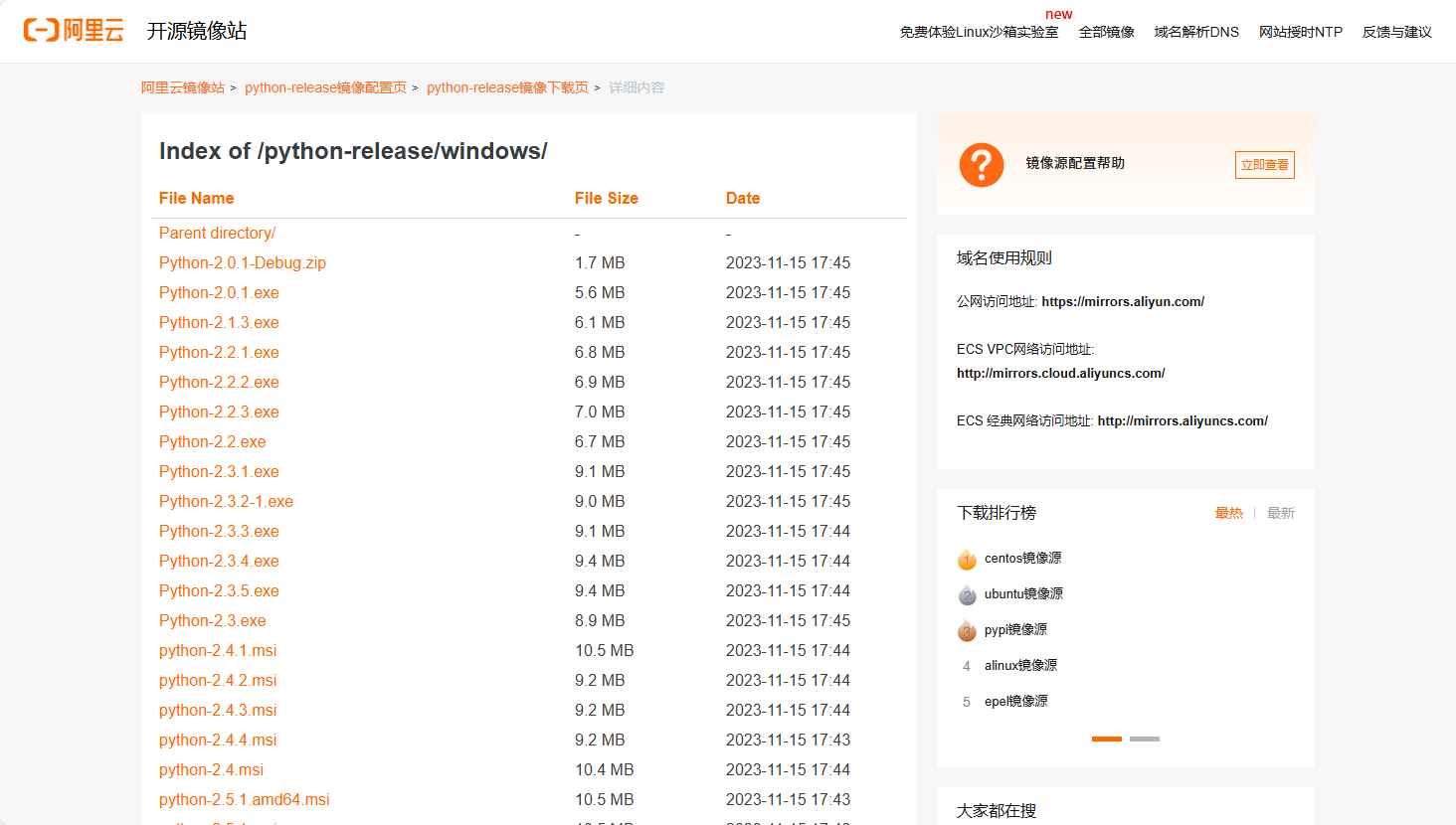Screen dimensions: 1456x825
Task: Click the Date column header
Action: [x=743, y=198]
